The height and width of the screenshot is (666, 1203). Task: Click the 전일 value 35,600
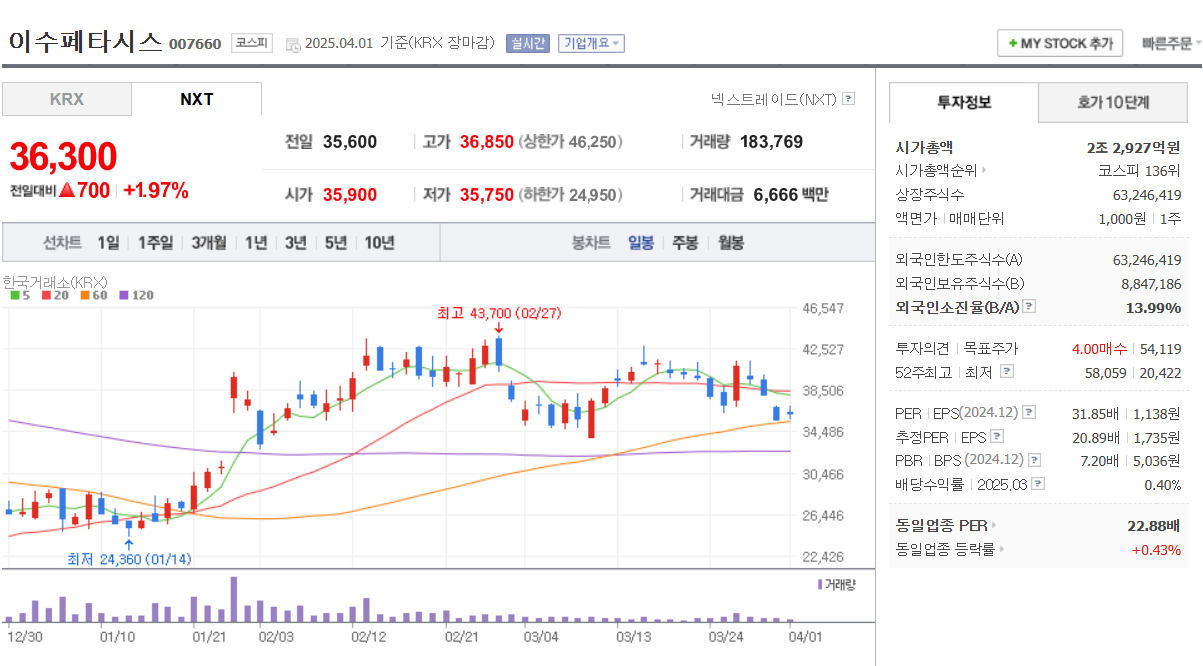coord(350,142)
